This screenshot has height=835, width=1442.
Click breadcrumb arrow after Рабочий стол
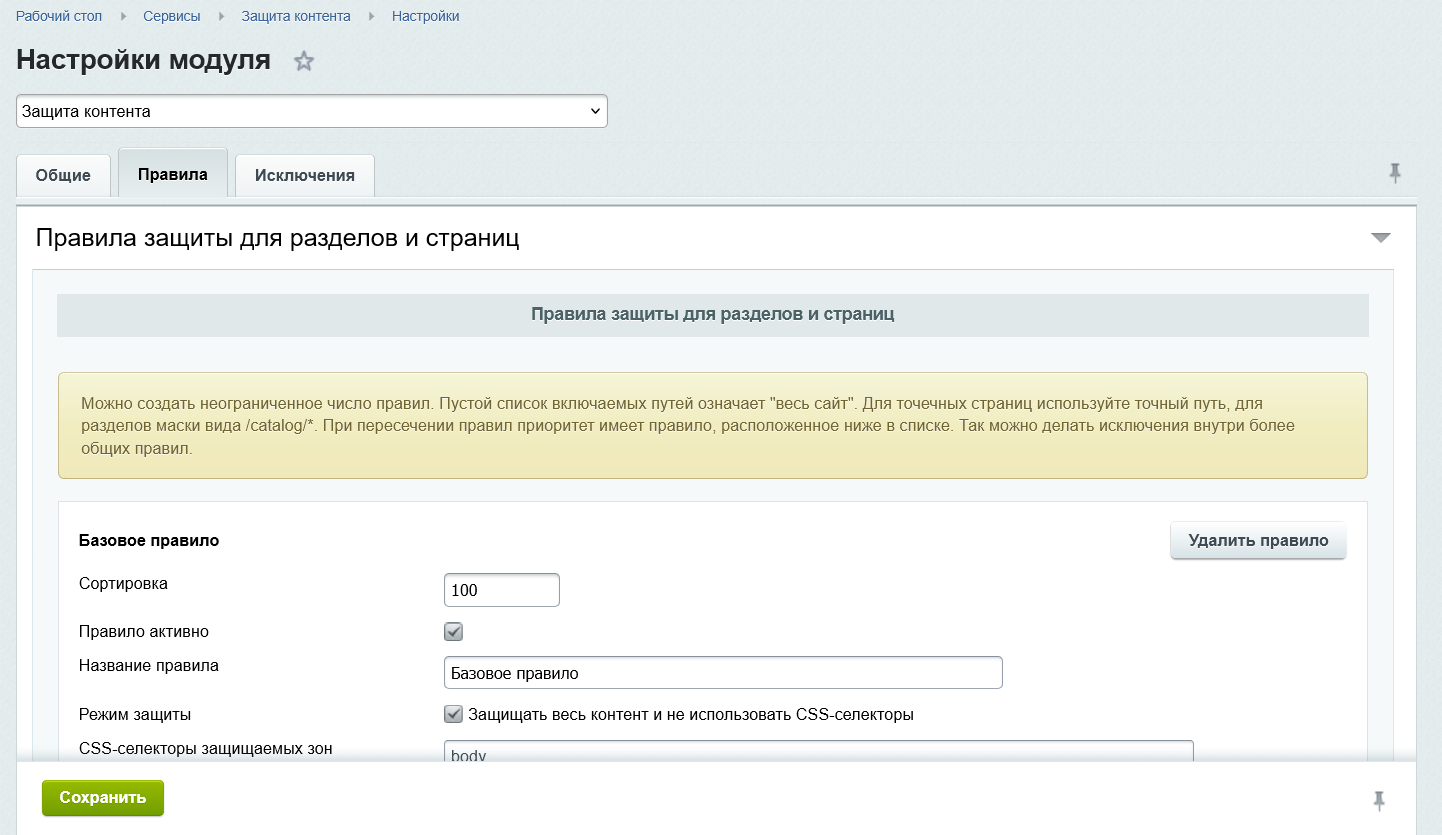(x=123, y=17)
